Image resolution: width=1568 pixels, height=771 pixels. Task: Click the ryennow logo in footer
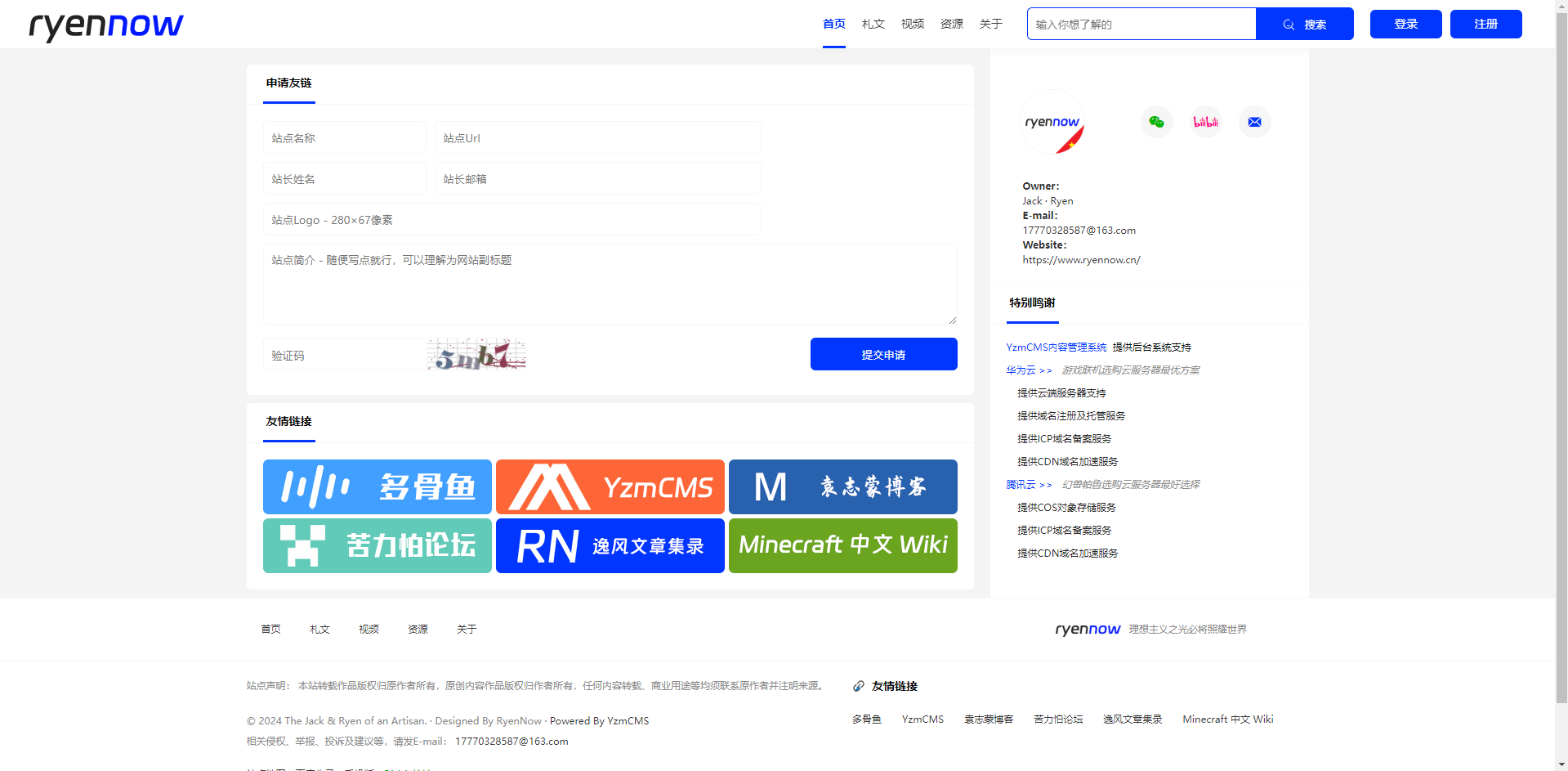coord(1088,629)
